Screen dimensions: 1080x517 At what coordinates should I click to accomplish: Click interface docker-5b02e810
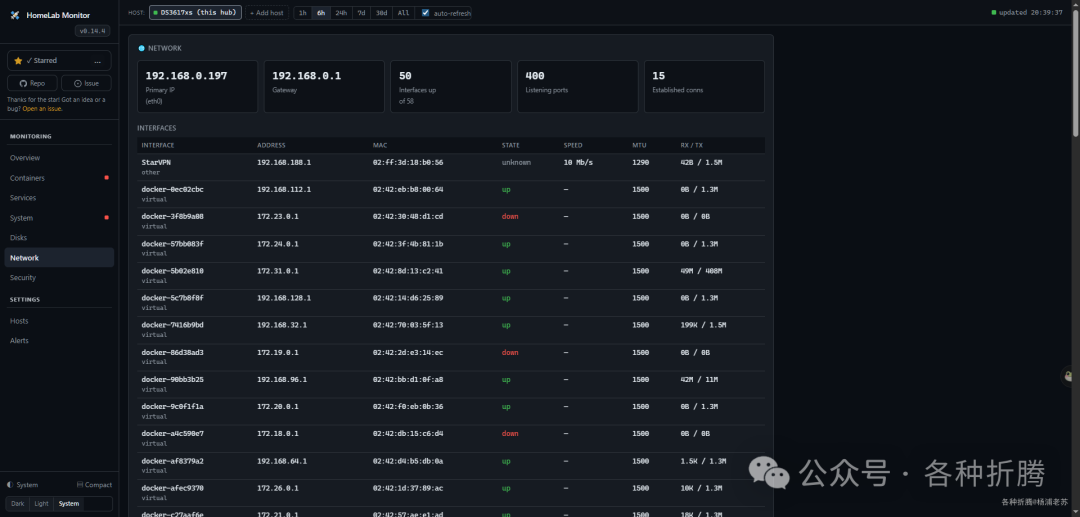coord(172,271)
